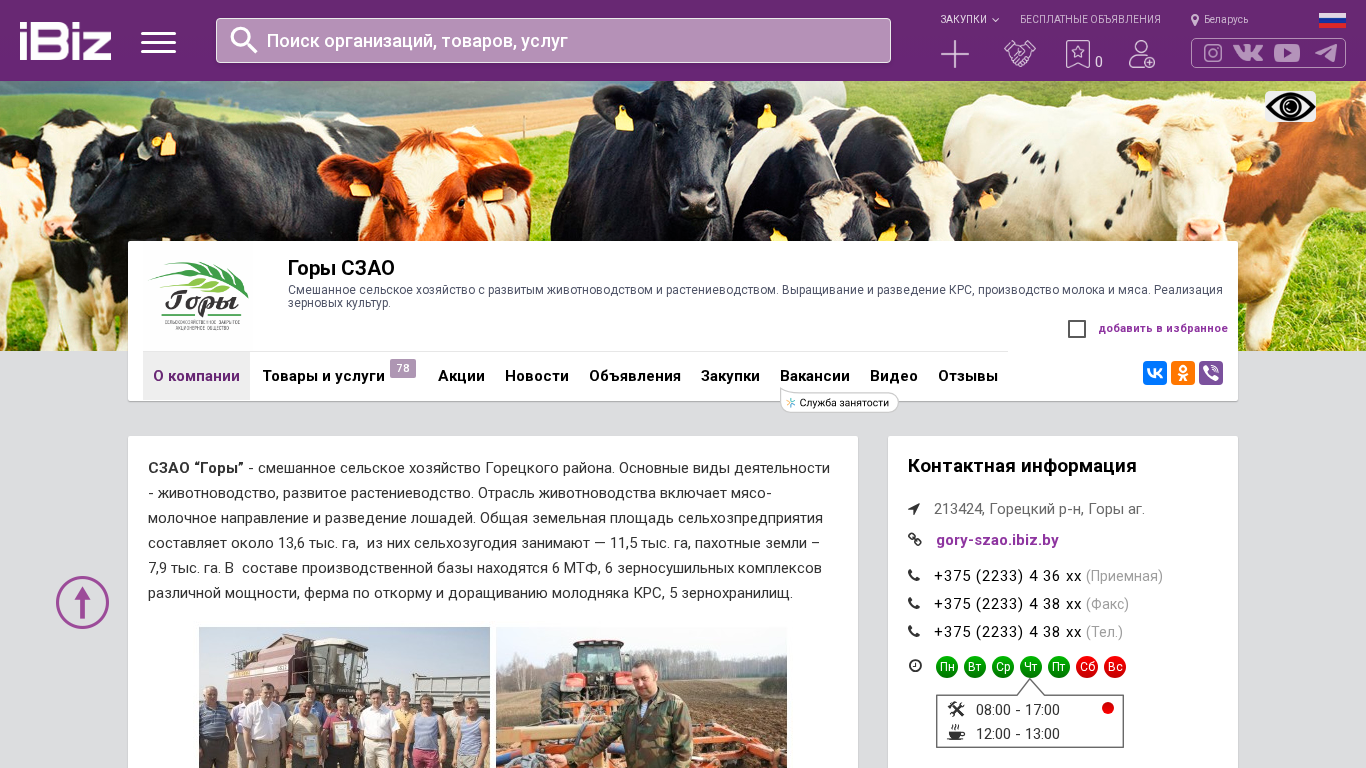Click the Контактная информация heading
This screenshot has width=1366, height=768.
pyautogui.click(x=1022, y=466)
